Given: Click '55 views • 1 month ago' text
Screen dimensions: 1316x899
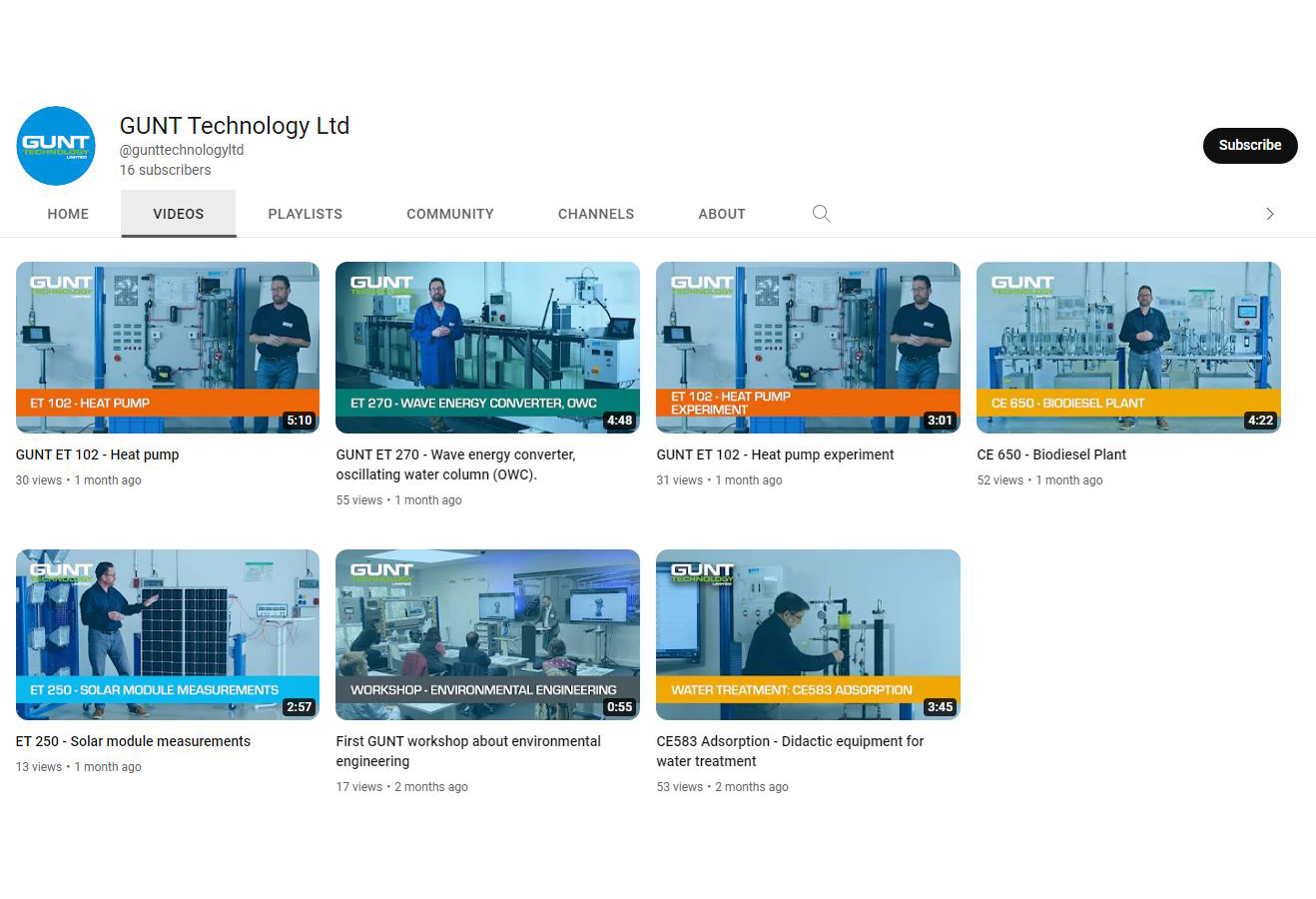Looking at the screenshot, I should click(x=398, y=500).
